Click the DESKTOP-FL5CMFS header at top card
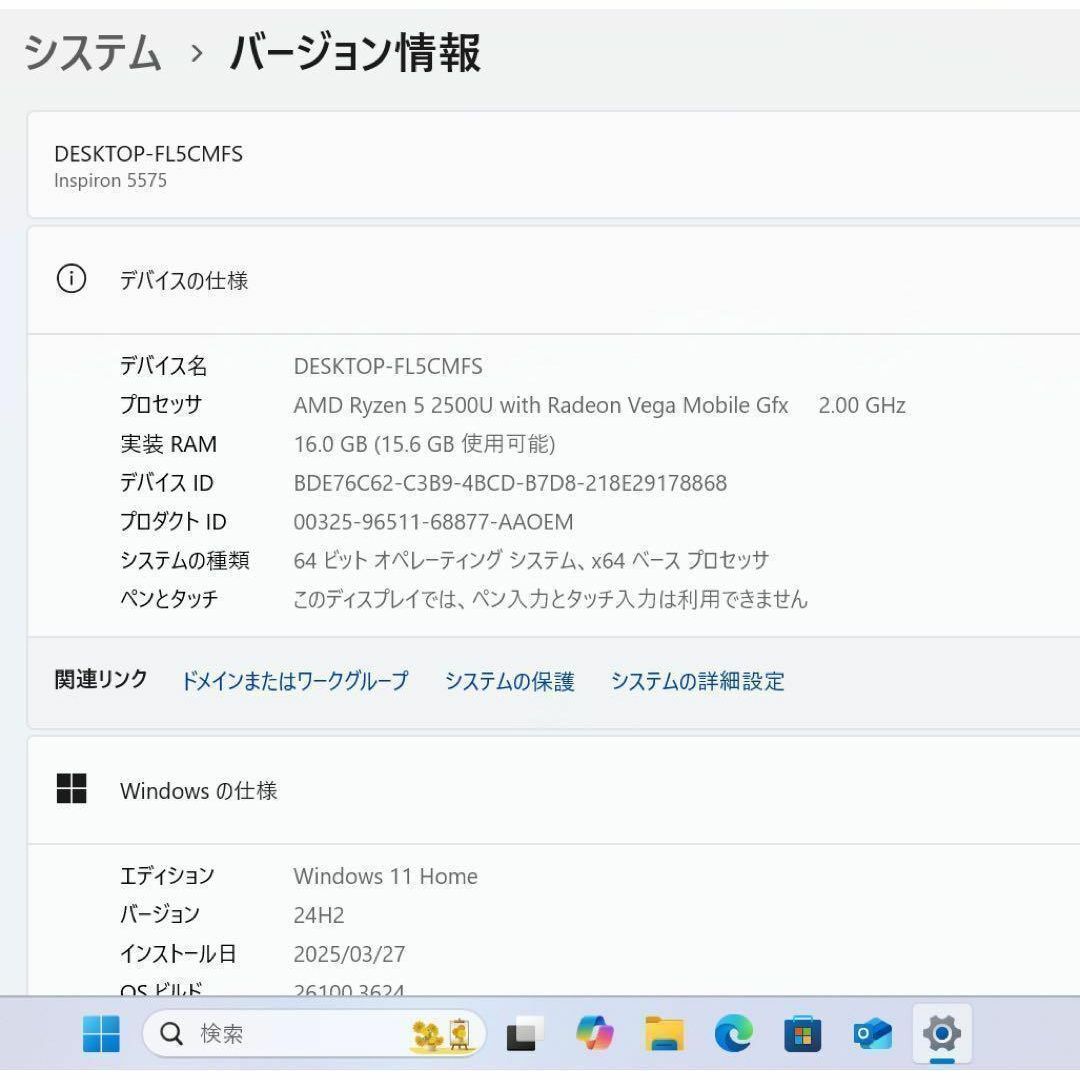Image resolution: width=1080 pixels, height=1080 pixels. tap(148, 154)
